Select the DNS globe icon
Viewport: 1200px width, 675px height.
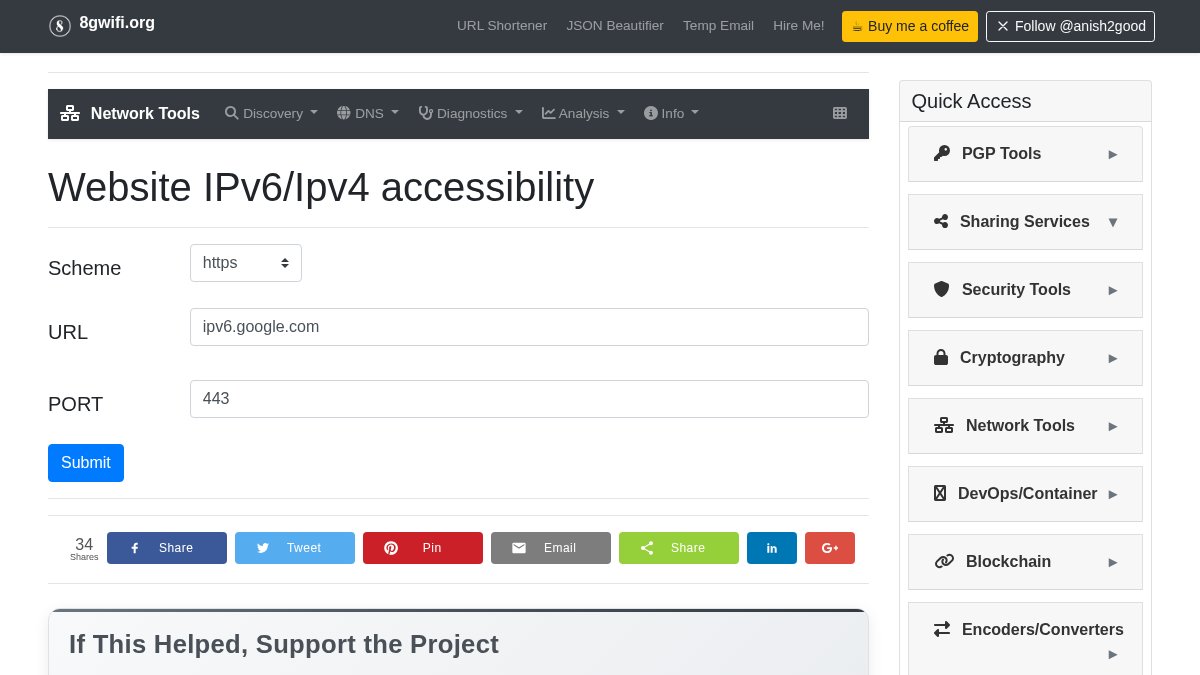tap(344, 113)
